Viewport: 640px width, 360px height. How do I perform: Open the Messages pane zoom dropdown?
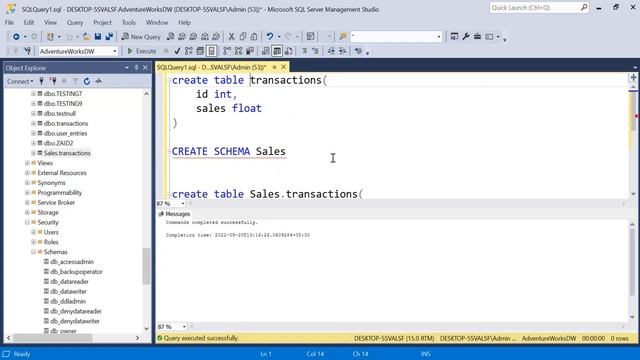tap(184, 327)
